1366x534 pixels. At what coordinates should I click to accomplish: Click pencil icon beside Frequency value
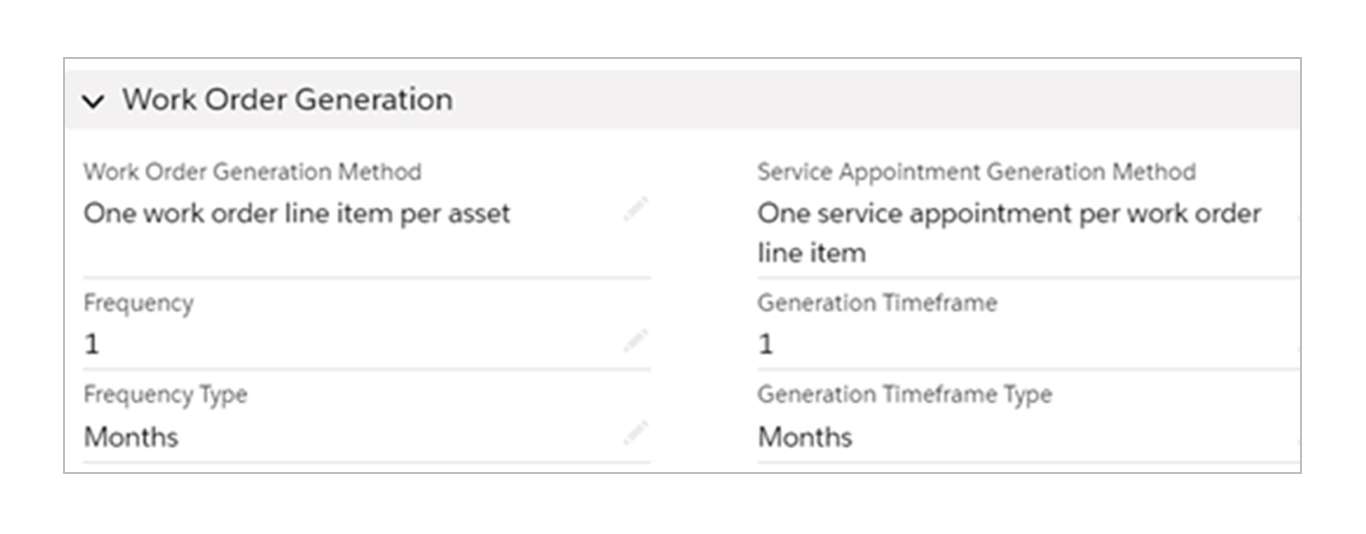coord(636,342)
